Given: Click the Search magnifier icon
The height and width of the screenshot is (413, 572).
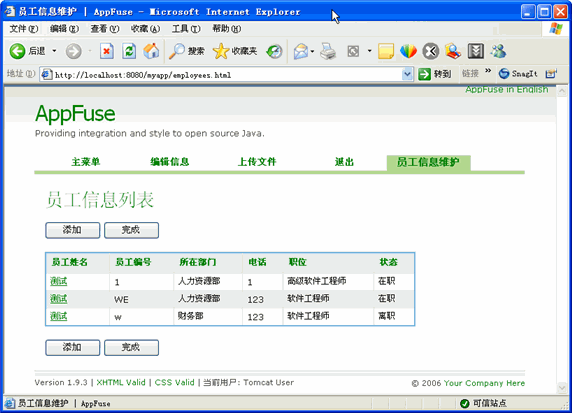Looking at the screenshot, I should point(177,51).
